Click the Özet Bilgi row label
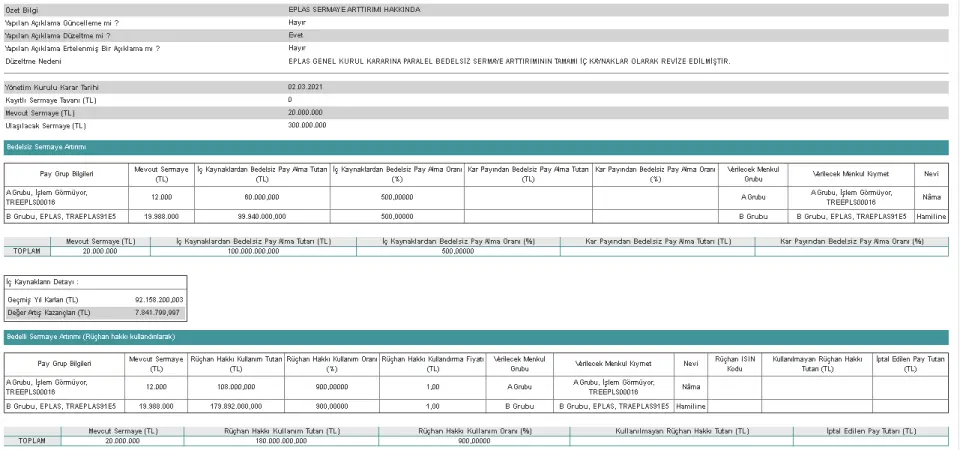960x450 pixels. [21, 9]
